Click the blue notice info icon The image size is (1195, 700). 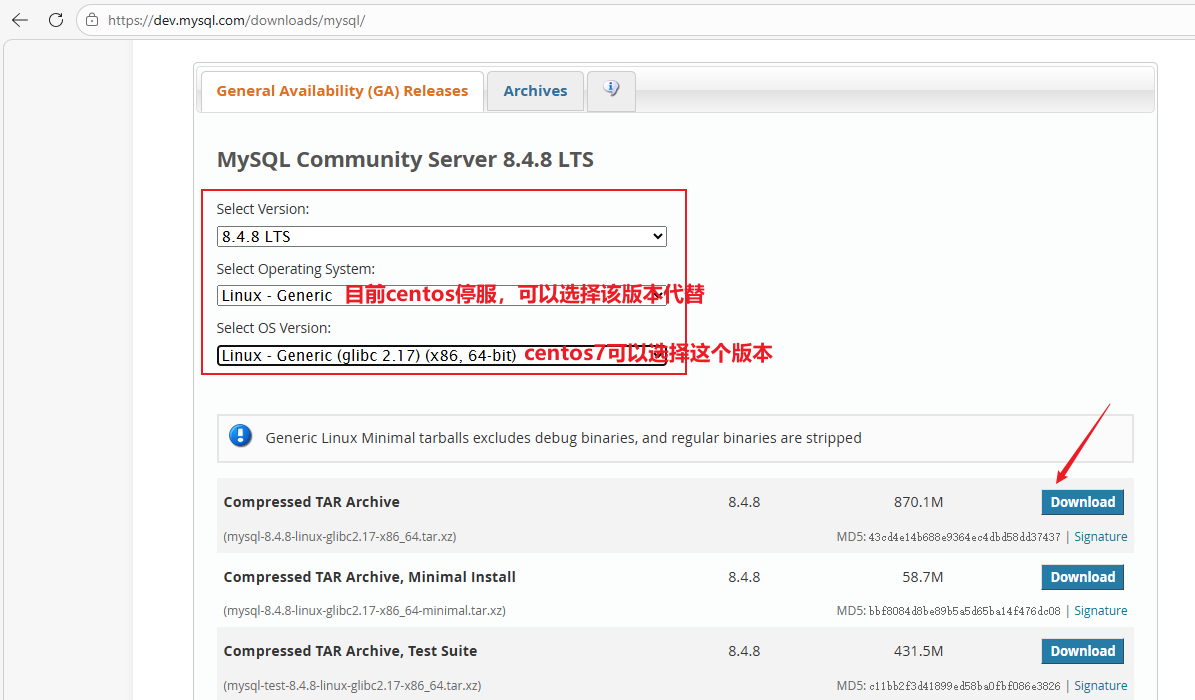pyautogui.click(x=241, y=436)
